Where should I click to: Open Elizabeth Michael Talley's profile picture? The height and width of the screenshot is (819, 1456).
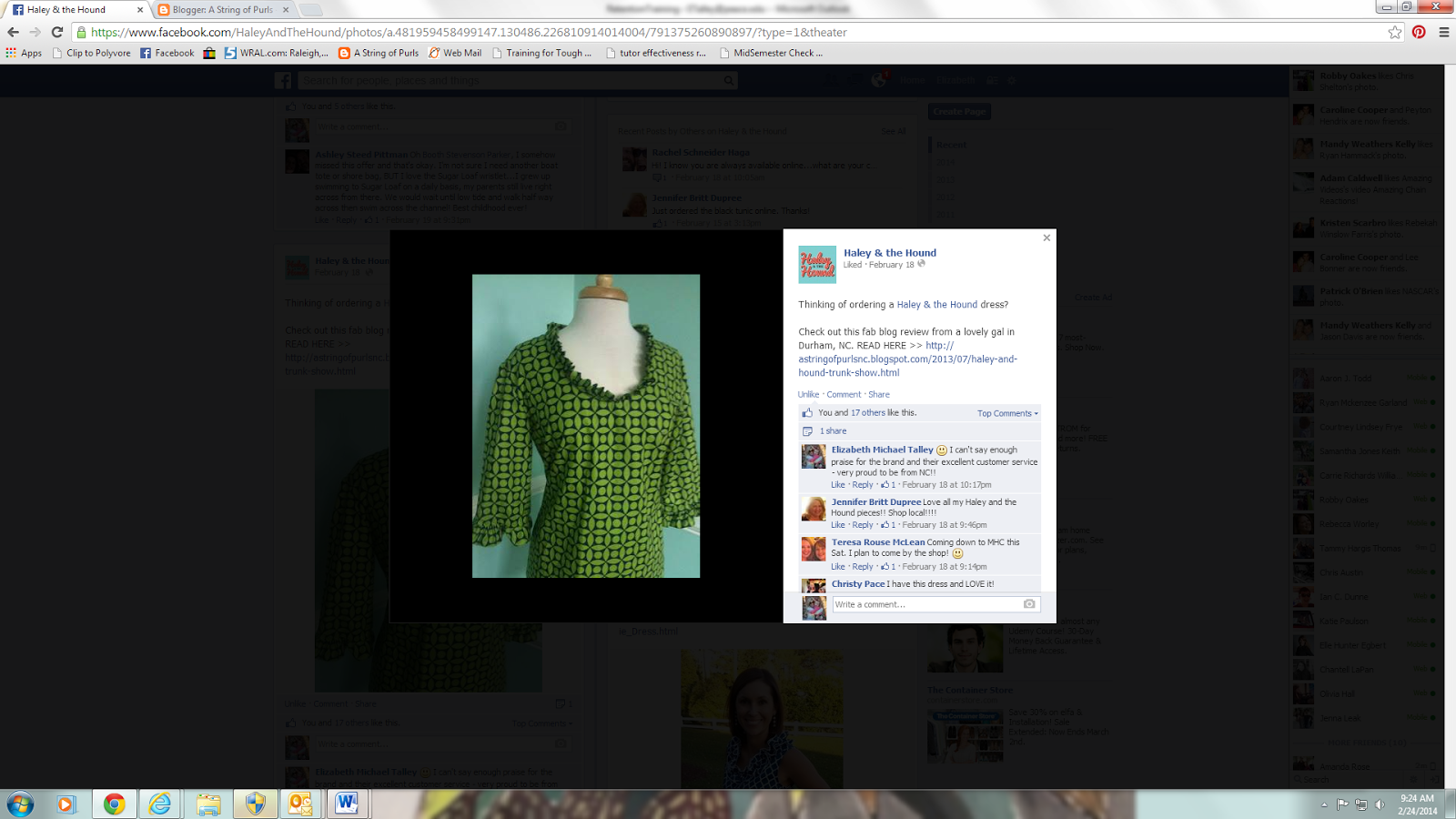(814, 457)
